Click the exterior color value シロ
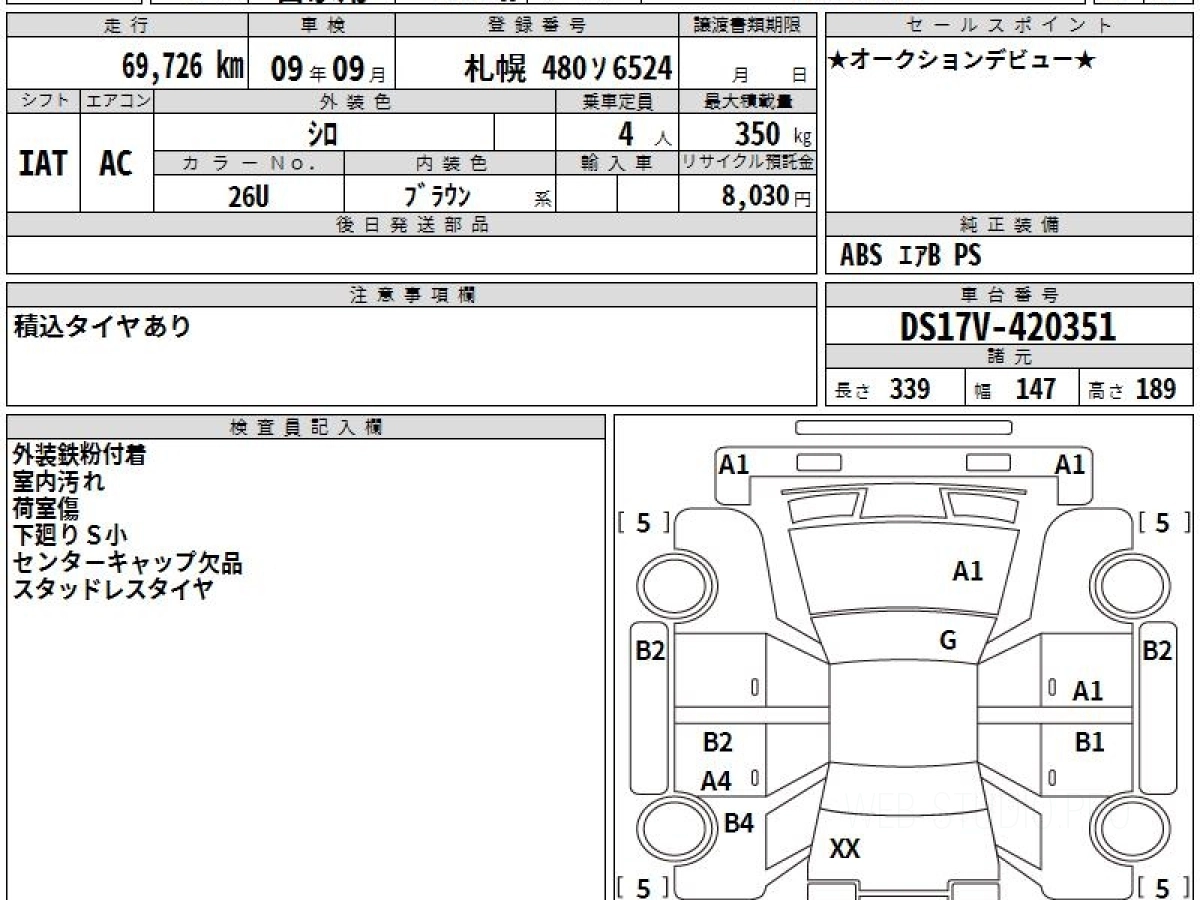1200x900 pixels. tap(322, 132)
